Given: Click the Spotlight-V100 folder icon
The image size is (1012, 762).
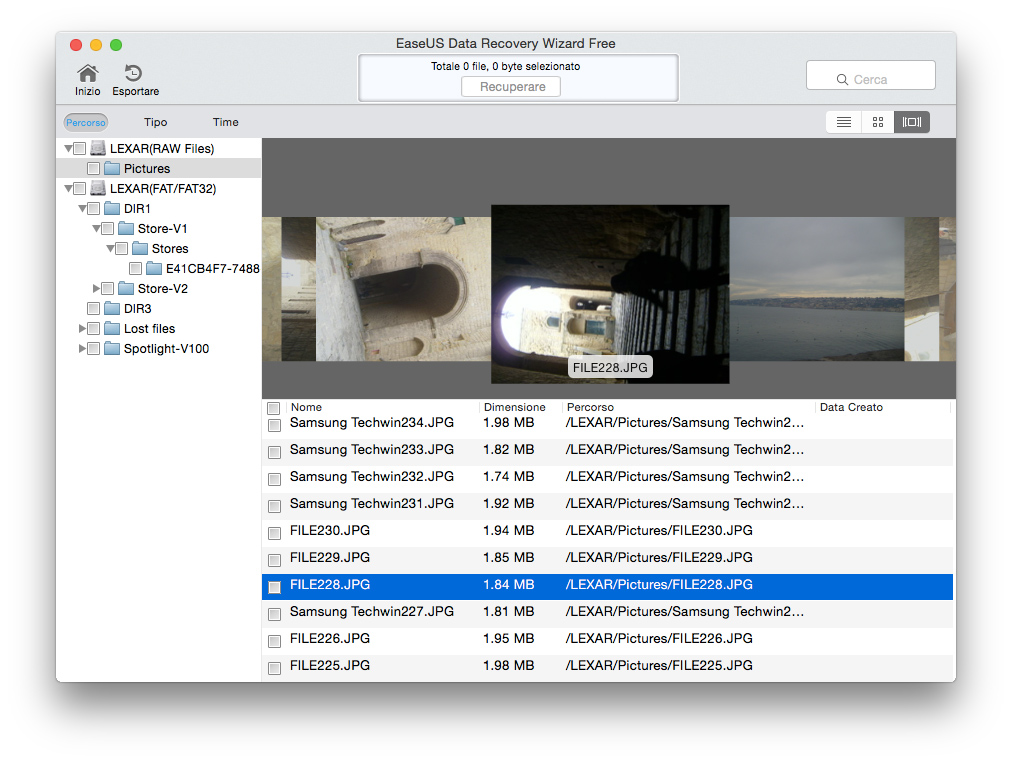Looking at the screenshot, I should pyautogui.click(x=112, y=348).
